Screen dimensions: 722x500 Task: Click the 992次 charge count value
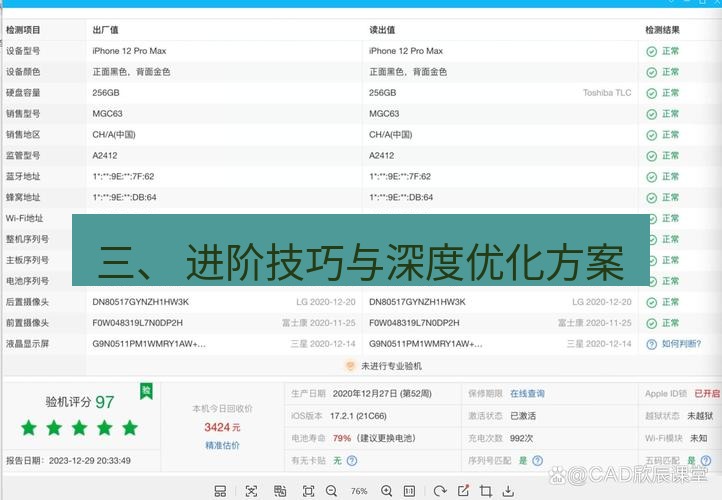pos(521,438)
